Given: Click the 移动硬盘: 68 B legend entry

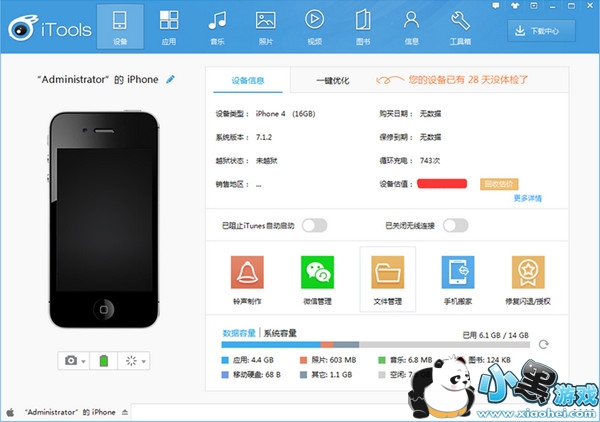Looking at the screenshot, I should coord(251,375).
